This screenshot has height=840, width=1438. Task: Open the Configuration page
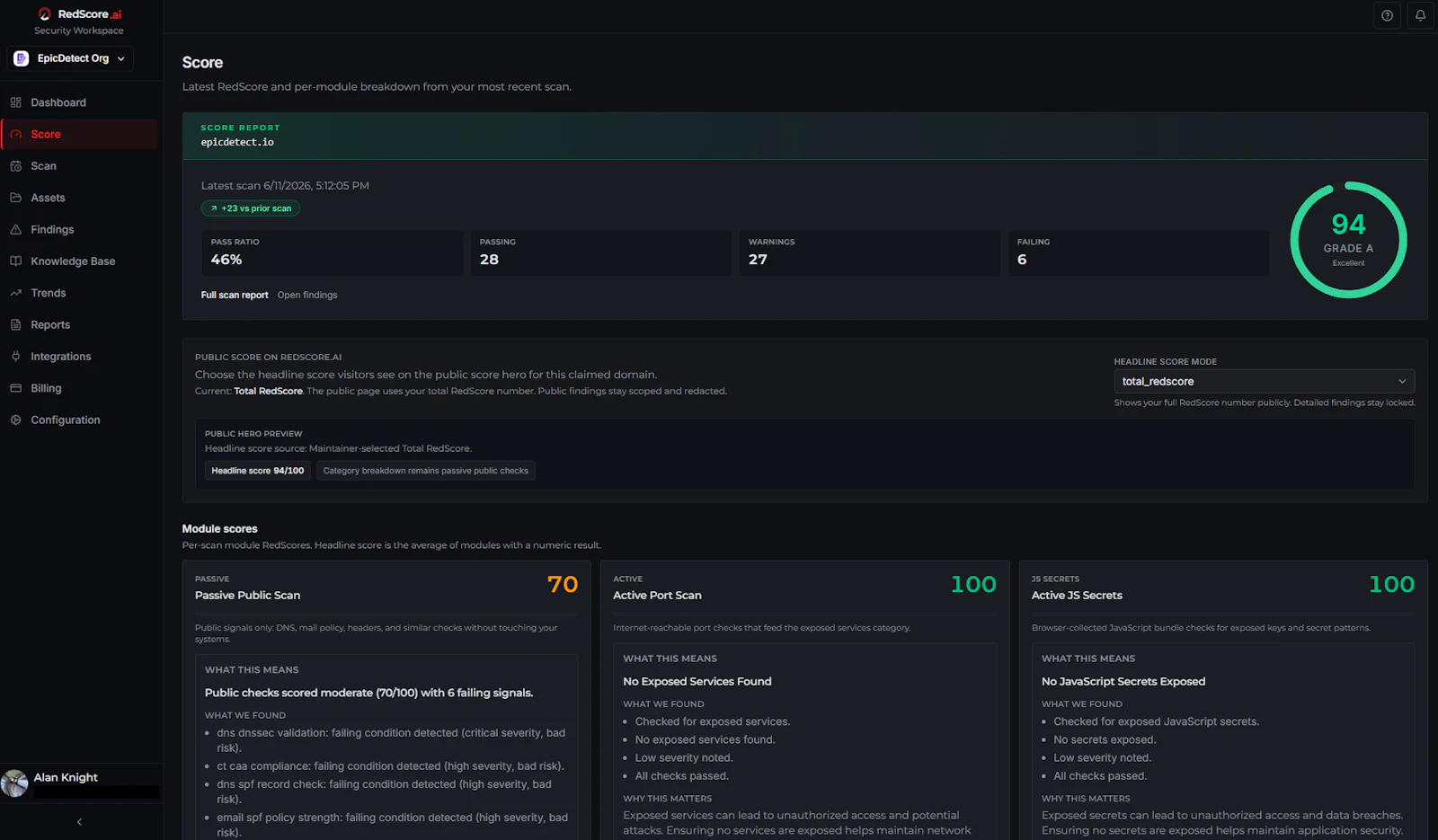[79, 420]
